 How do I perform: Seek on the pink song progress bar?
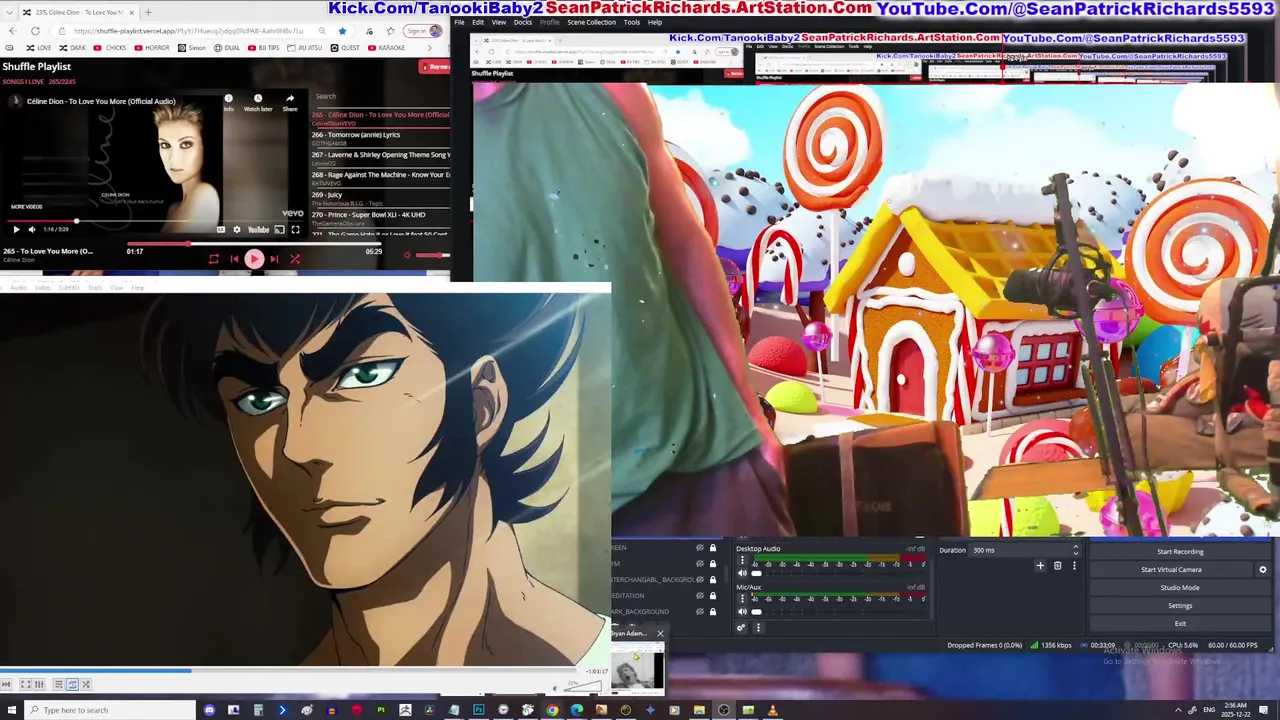255,243
